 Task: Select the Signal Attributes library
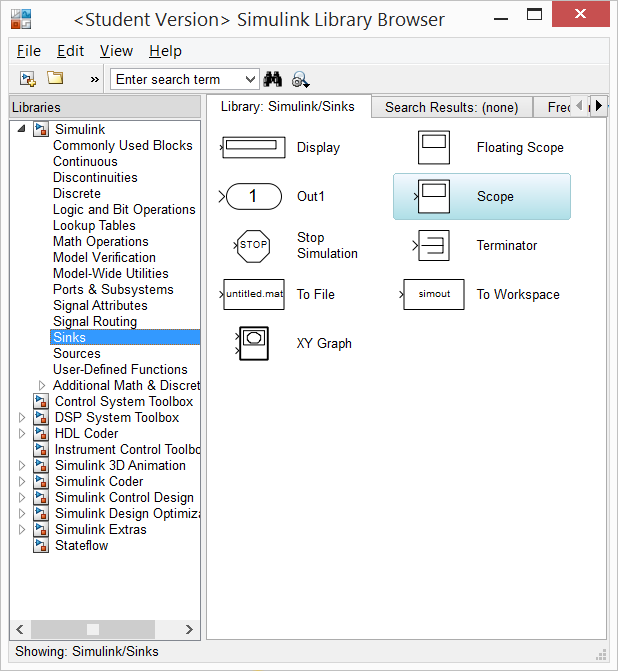(x=100, y=306)
